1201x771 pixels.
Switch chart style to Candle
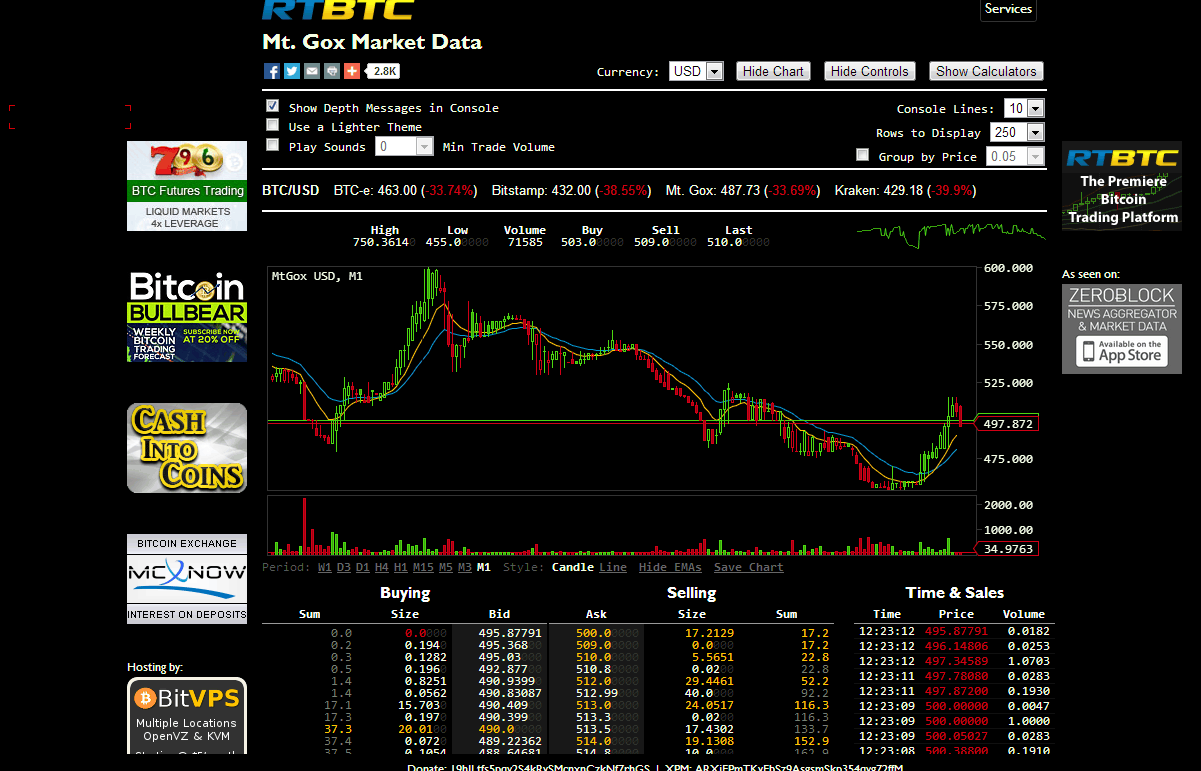tap(573, 567)
